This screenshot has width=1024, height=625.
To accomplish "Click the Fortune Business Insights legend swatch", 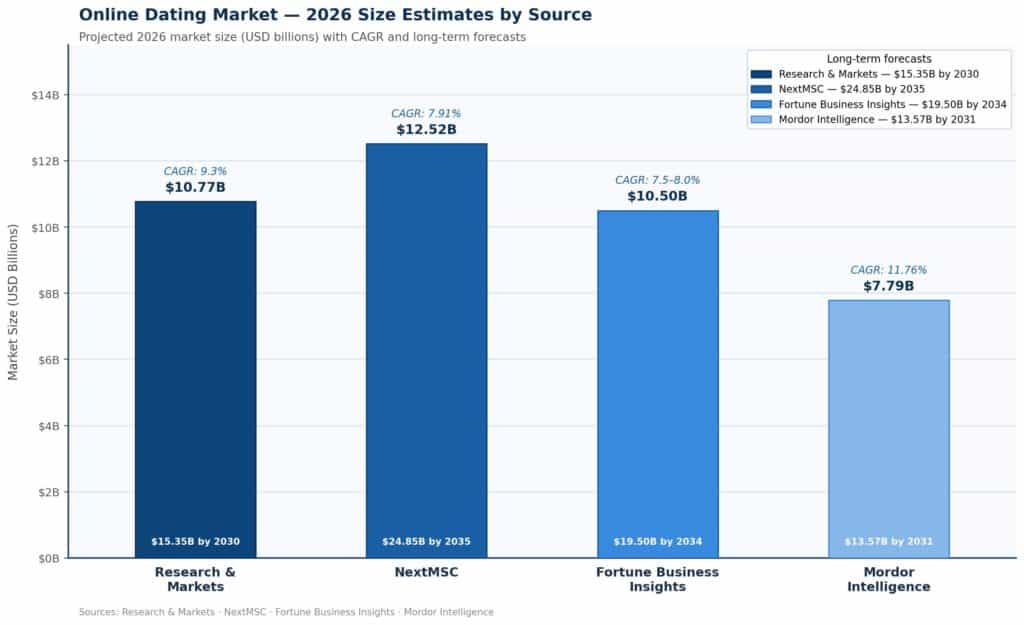I will [761, 104].
